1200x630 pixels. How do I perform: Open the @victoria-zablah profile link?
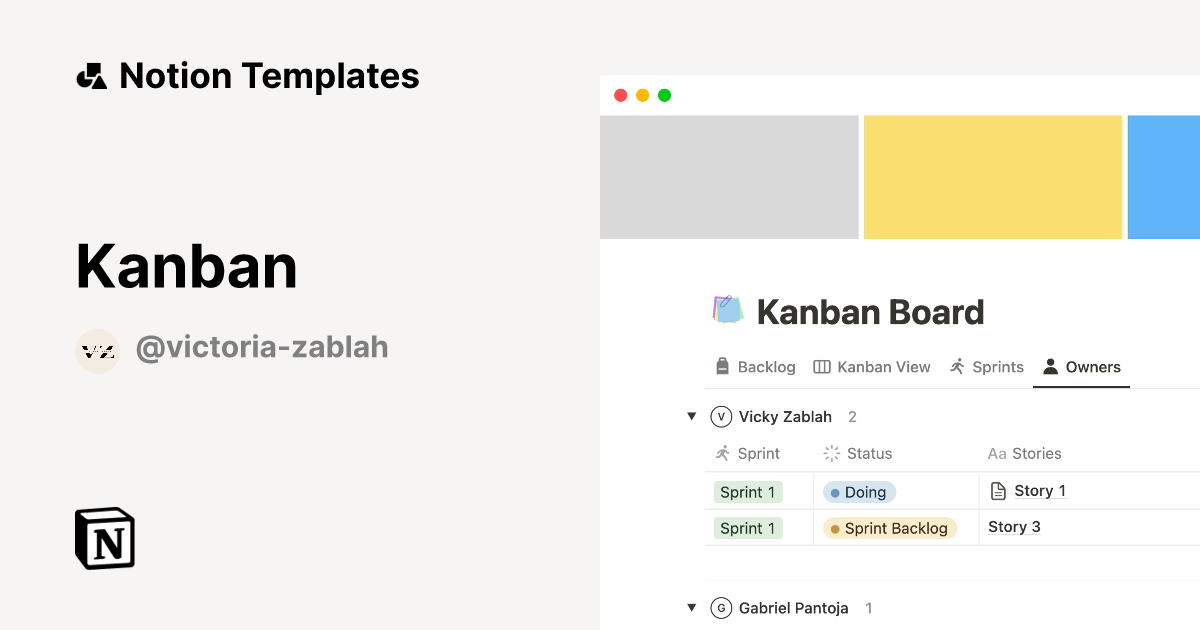click(262, 348)
